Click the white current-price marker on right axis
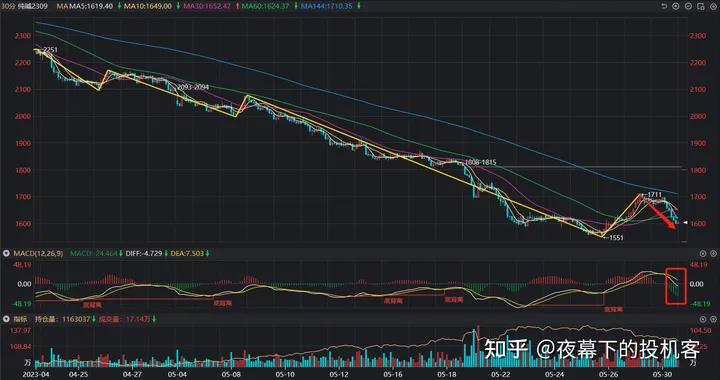 (x=686, y=223)
